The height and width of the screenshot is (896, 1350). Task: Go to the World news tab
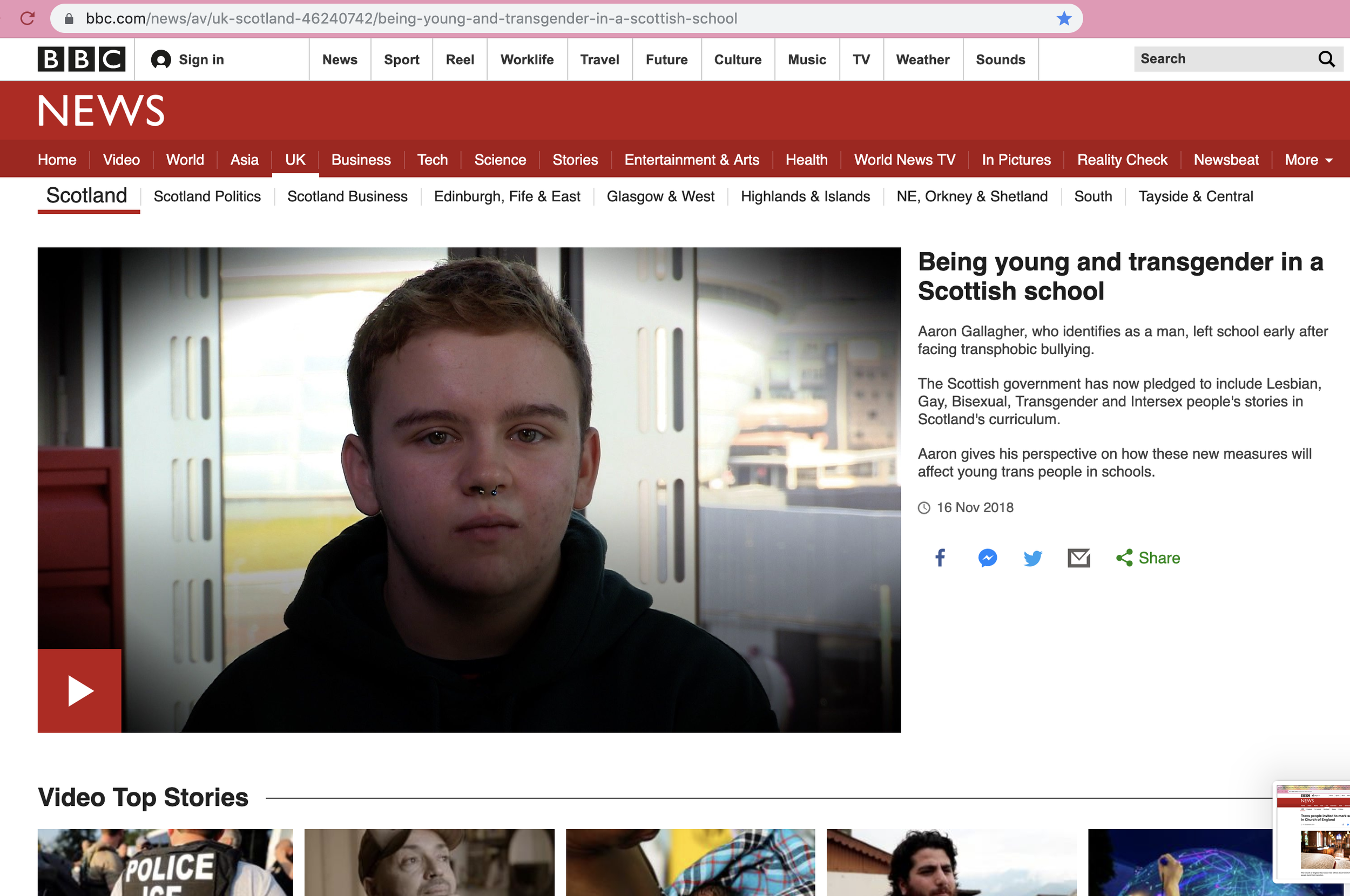[x=185, y=160]
